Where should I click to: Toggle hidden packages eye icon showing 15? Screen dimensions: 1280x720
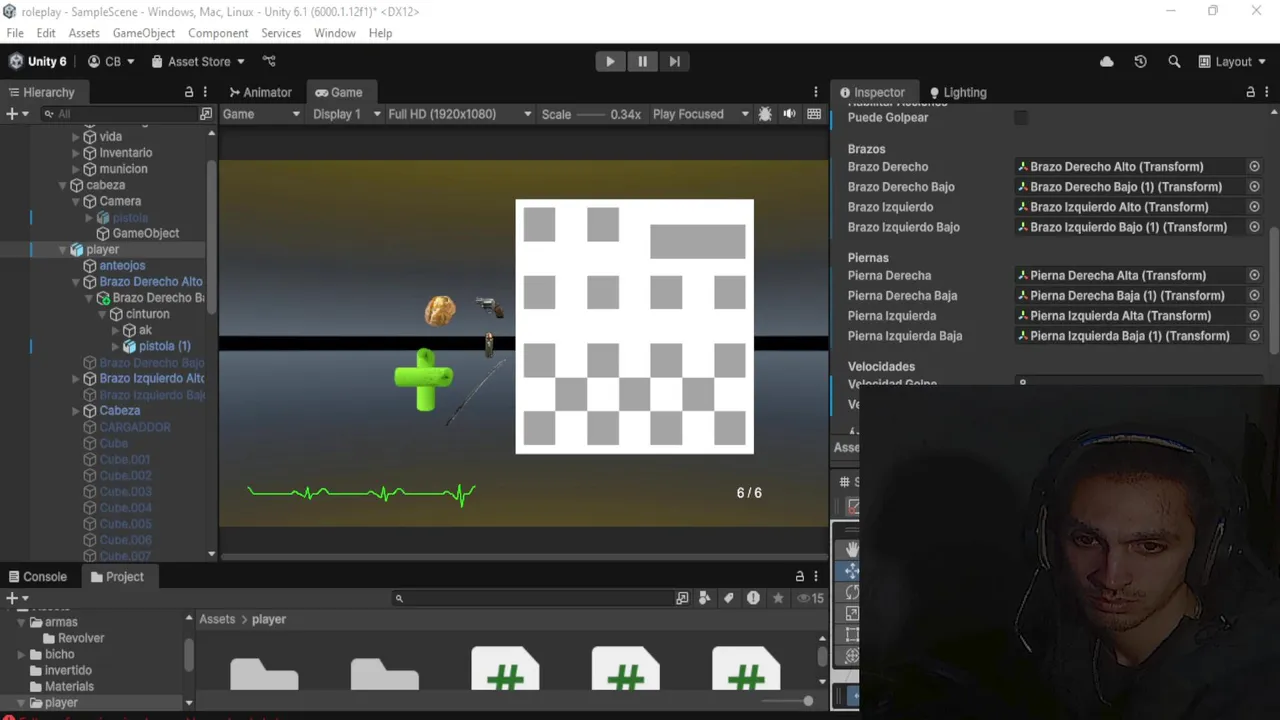(810, 598)
